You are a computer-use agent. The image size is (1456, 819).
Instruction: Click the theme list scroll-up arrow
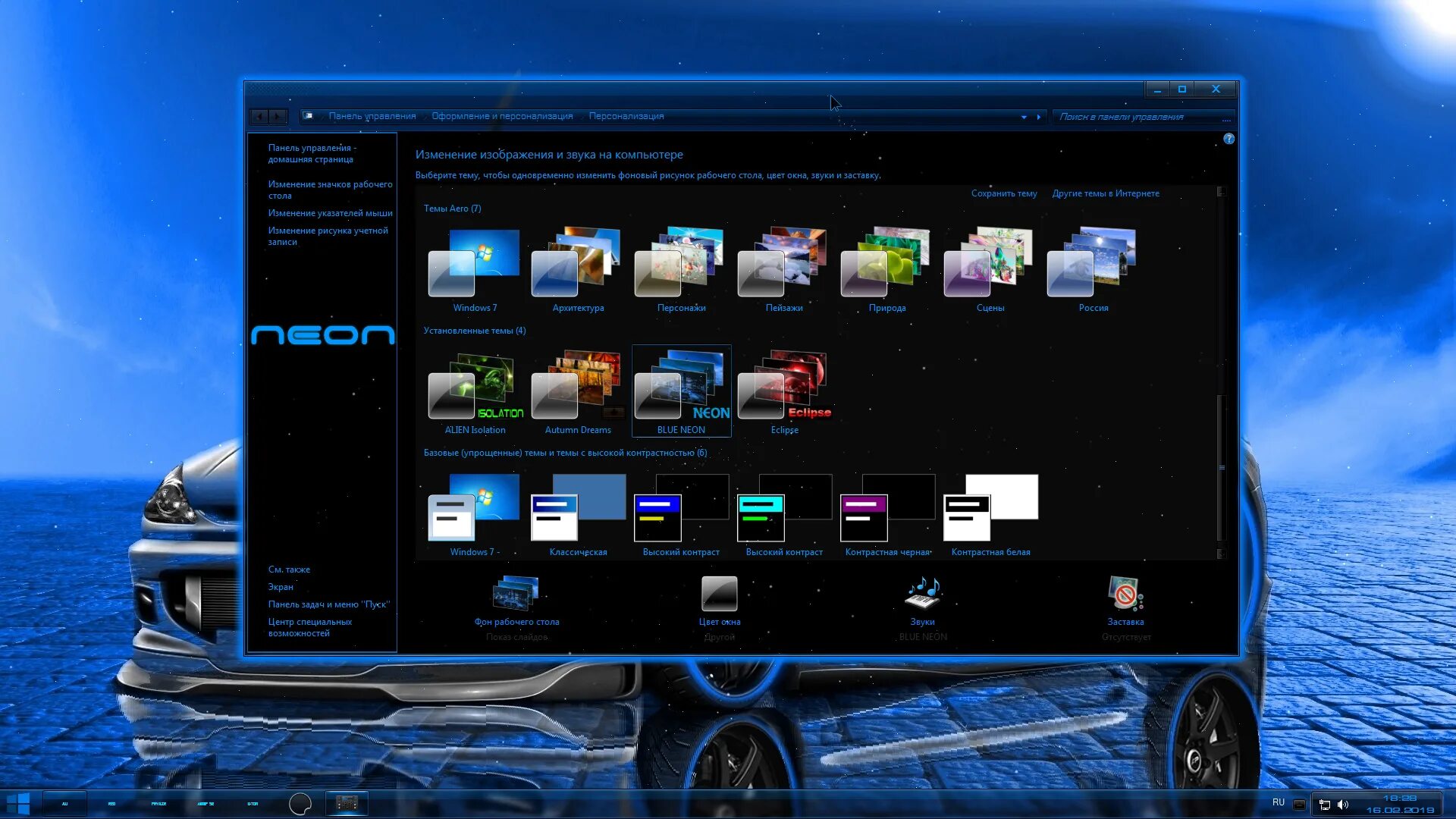[1221, 192]
